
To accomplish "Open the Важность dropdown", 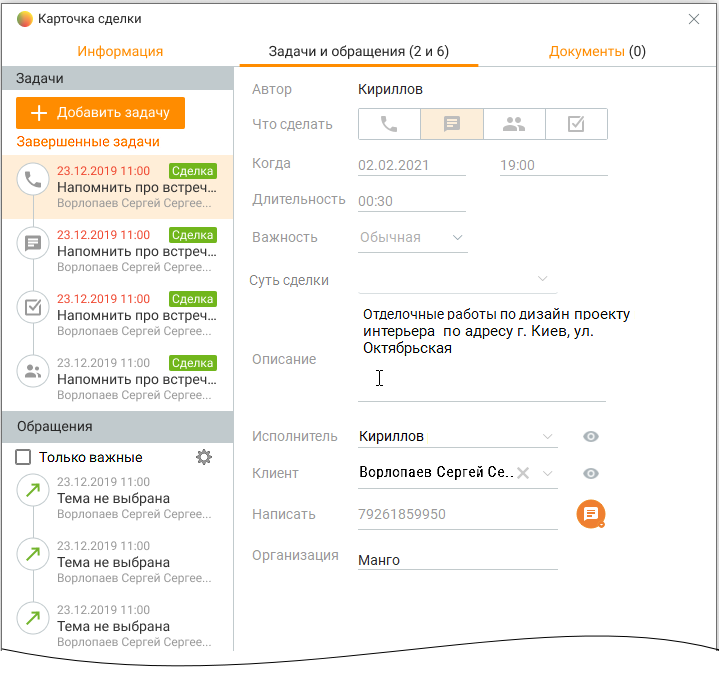I will click(x=412, y=237).
